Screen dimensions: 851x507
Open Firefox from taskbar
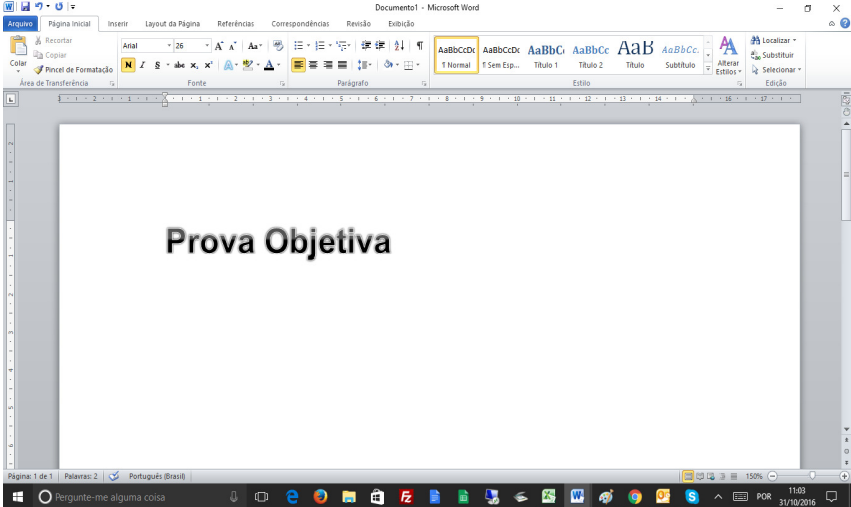320,496
